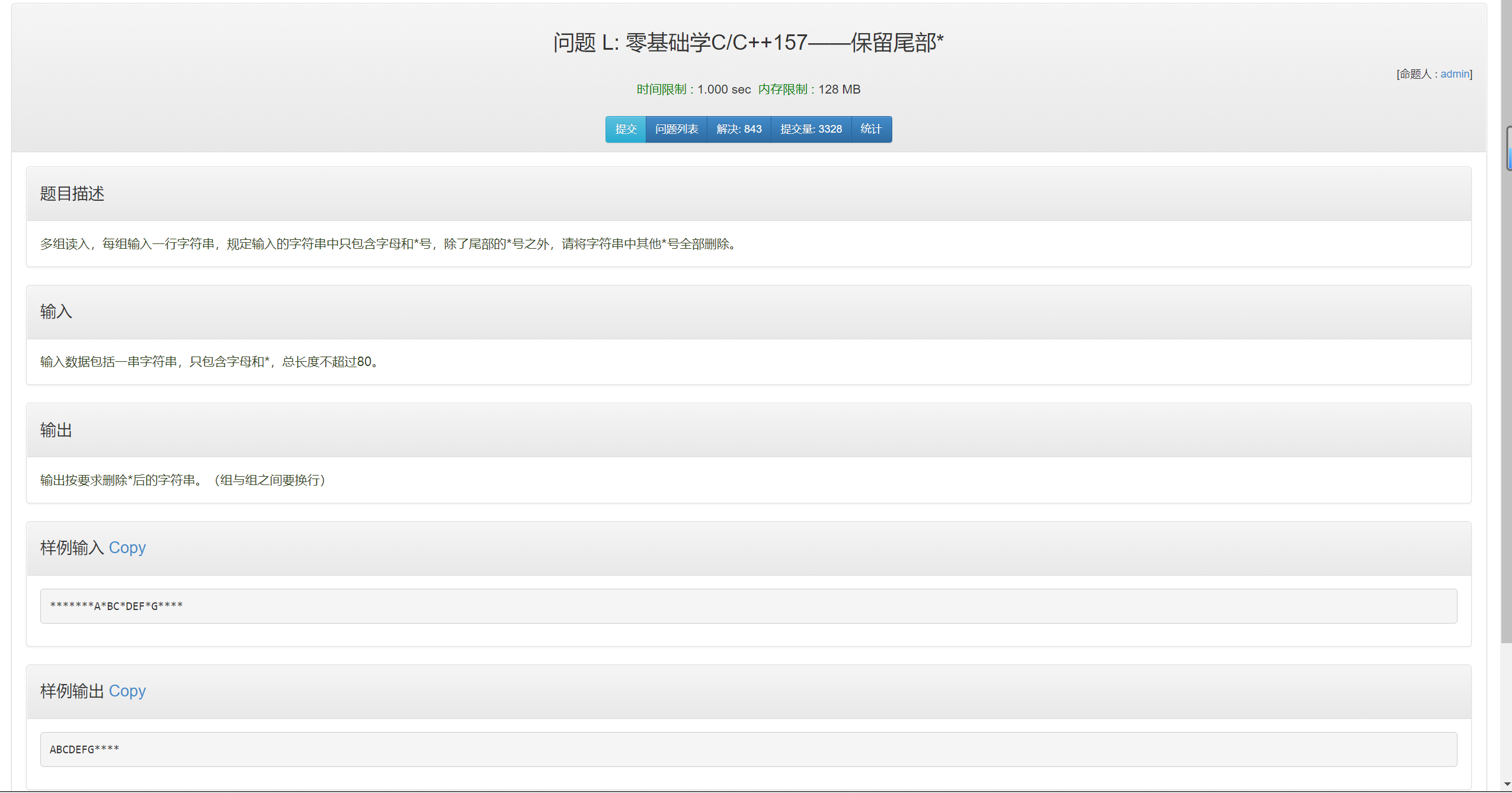Viewport: 1512px width, 793px height.
Task: Copy the 样例输入 sample input
Action: point(127,548)
